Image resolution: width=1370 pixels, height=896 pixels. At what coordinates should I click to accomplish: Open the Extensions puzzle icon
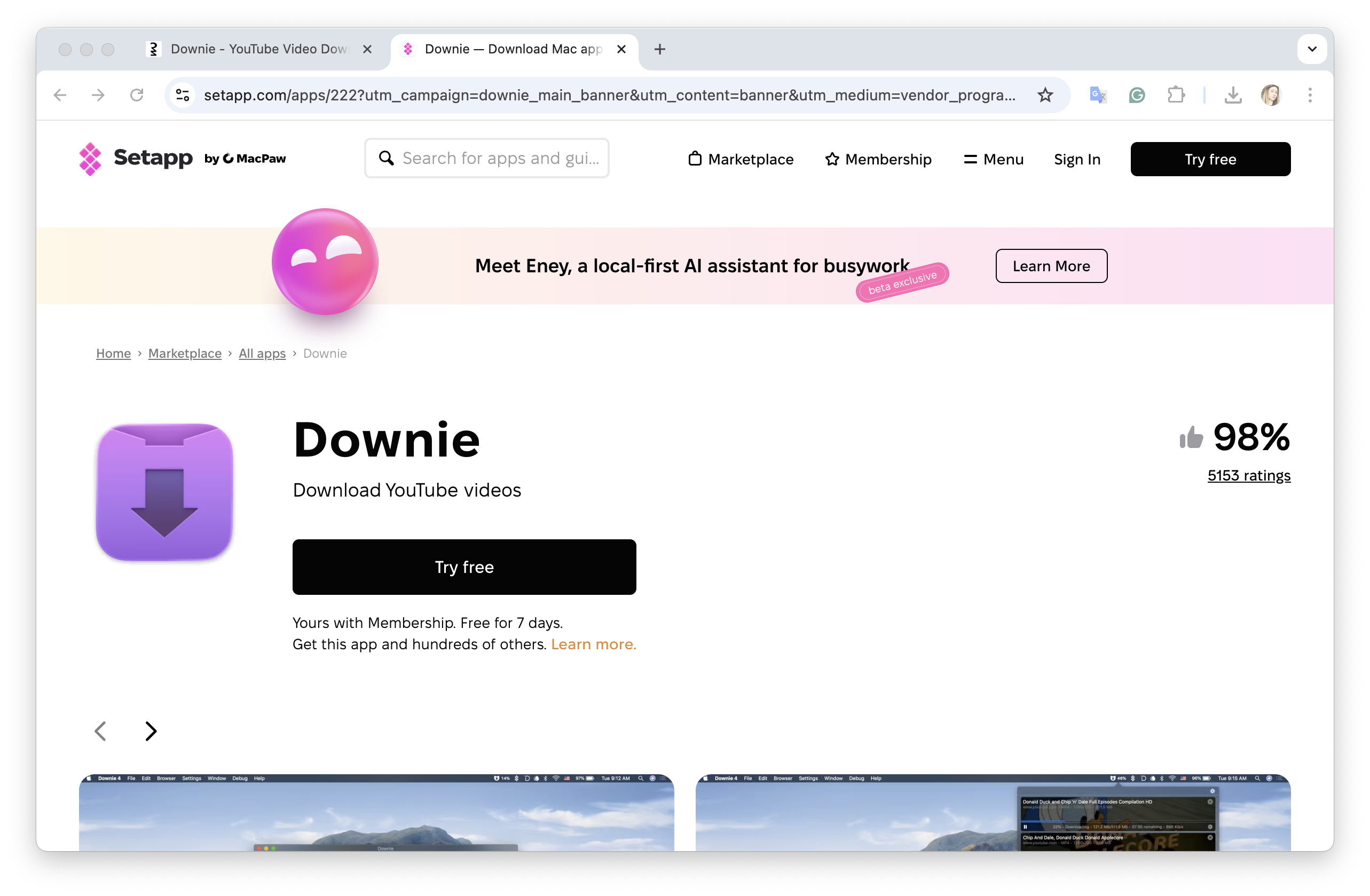[1176, 95]
